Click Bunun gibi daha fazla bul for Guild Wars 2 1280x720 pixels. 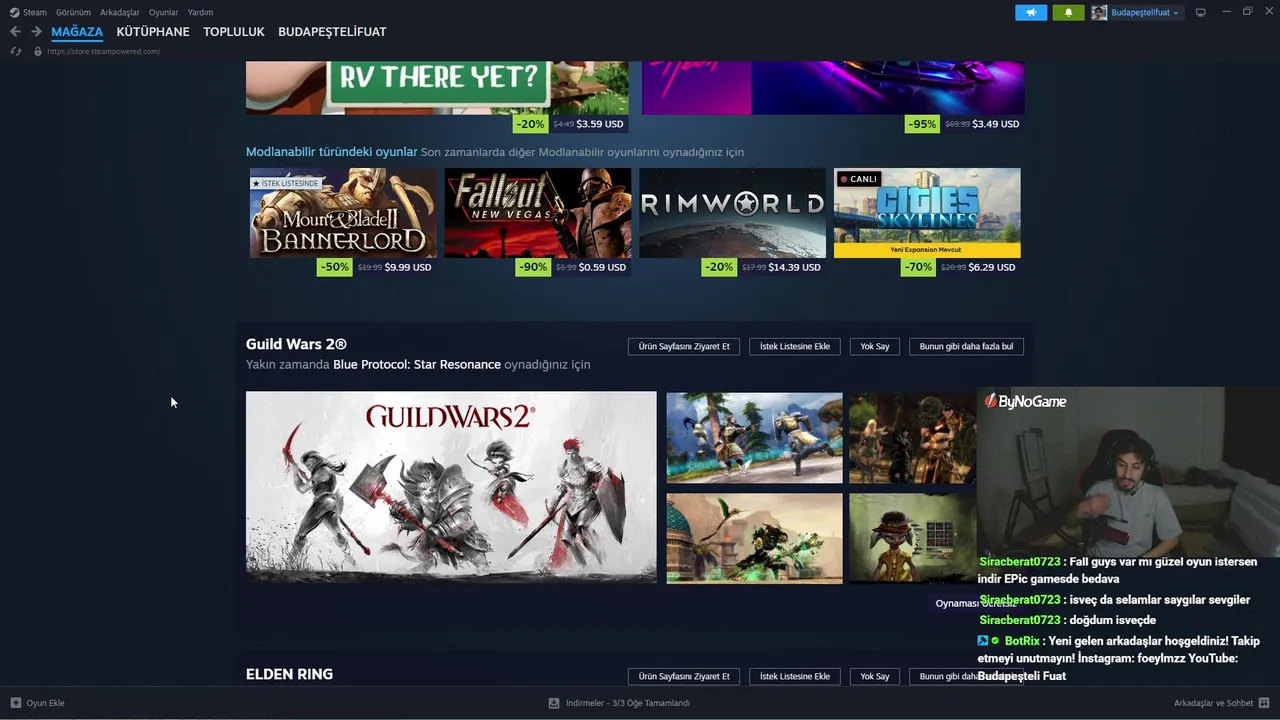tap(966, 346)
